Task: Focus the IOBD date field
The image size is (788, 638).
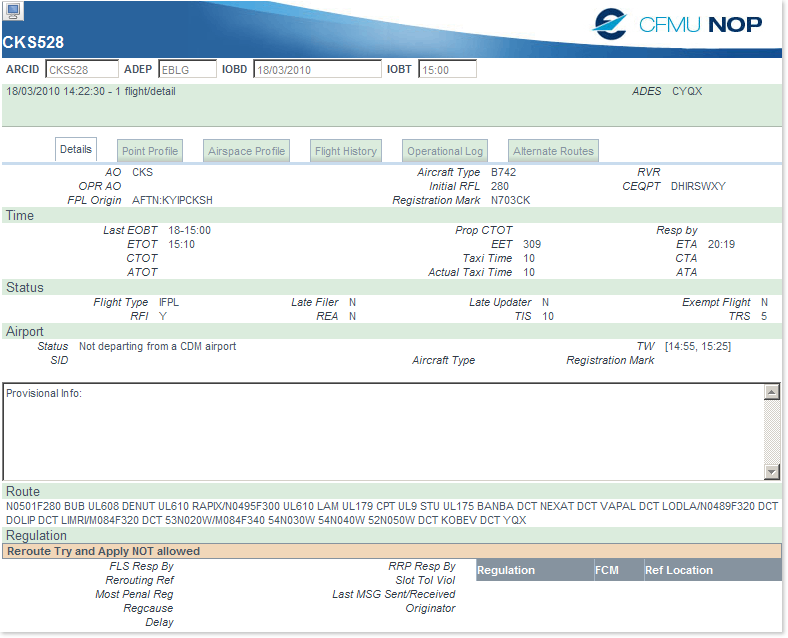Action: (317, 70)
